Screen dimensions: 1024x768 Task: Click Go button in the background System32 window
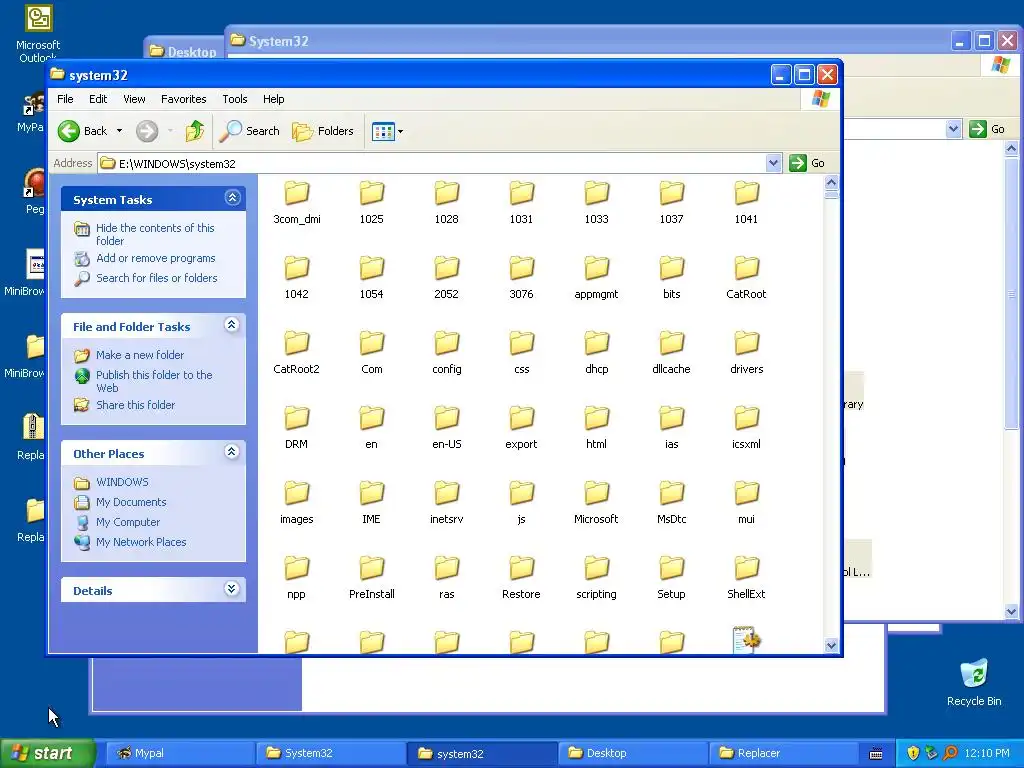tap(987, 129)
